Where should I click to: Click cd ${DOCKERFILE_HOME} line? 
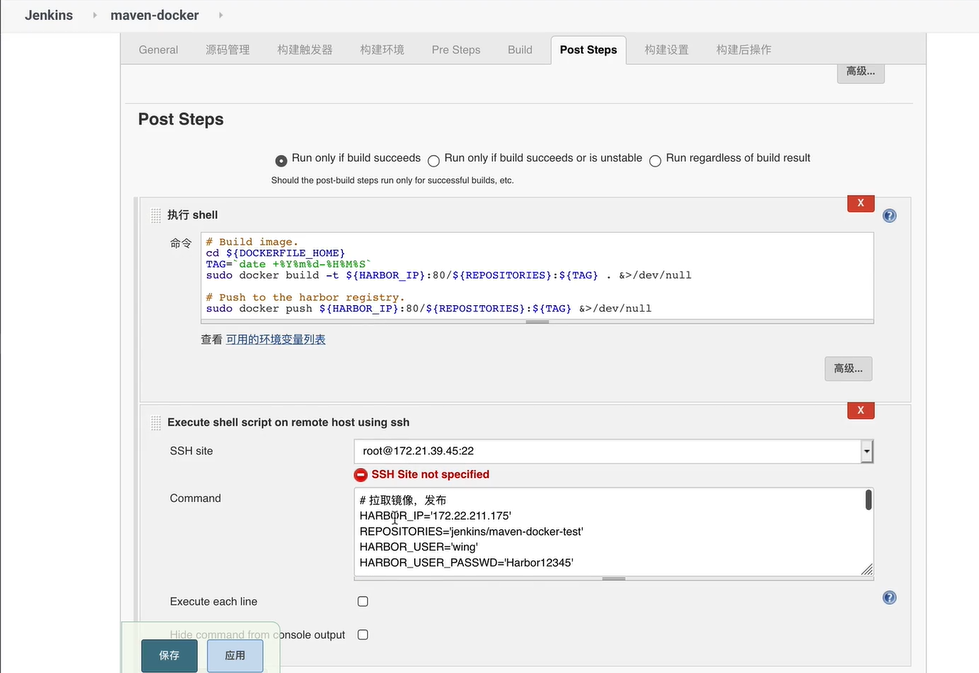tap(275, 253)
